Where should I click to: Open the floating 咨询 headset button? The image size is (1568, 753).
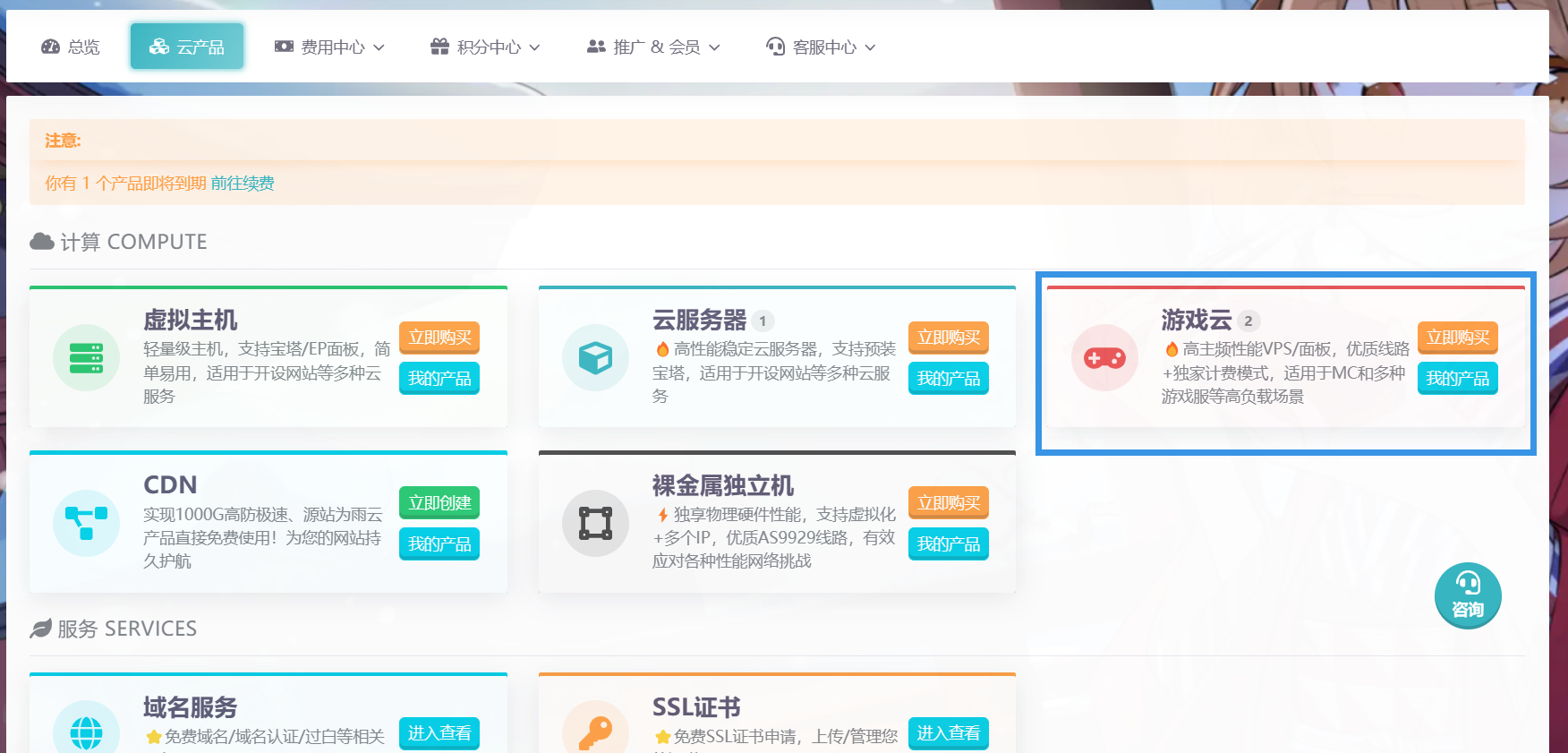pos(1467,595)
